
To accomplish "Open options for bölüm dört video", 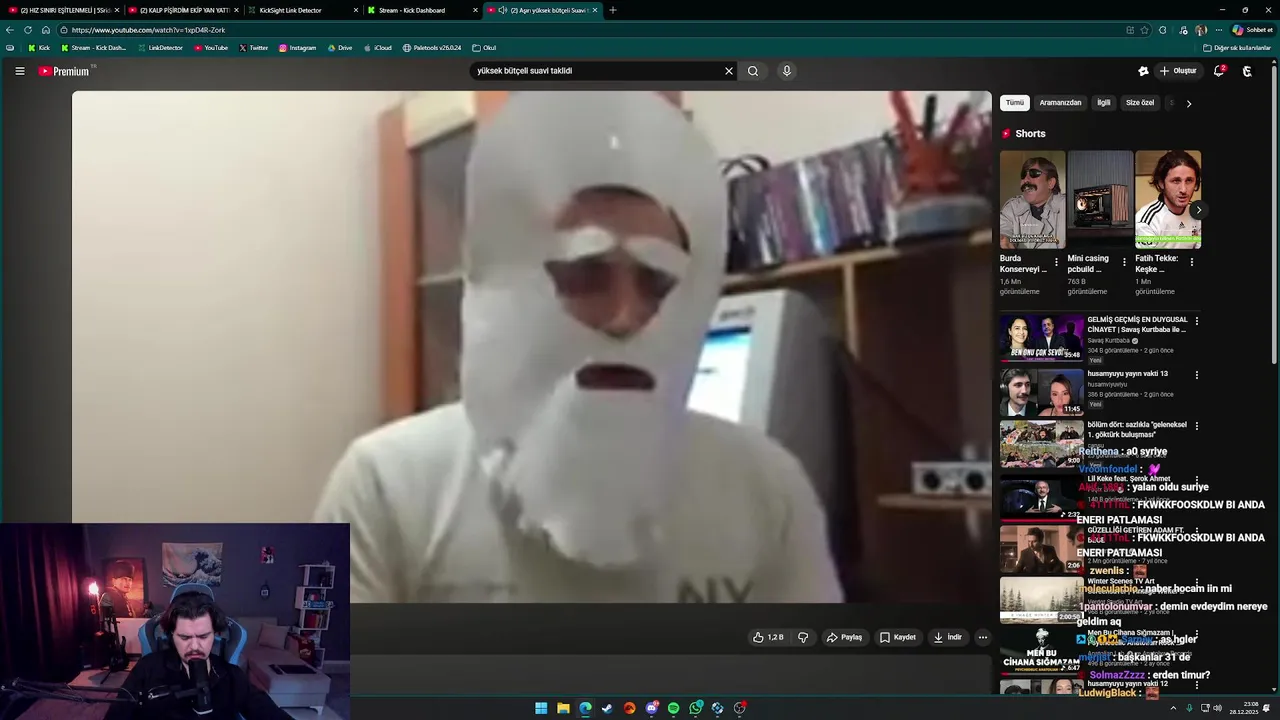I will click(x=1196, y=426).
